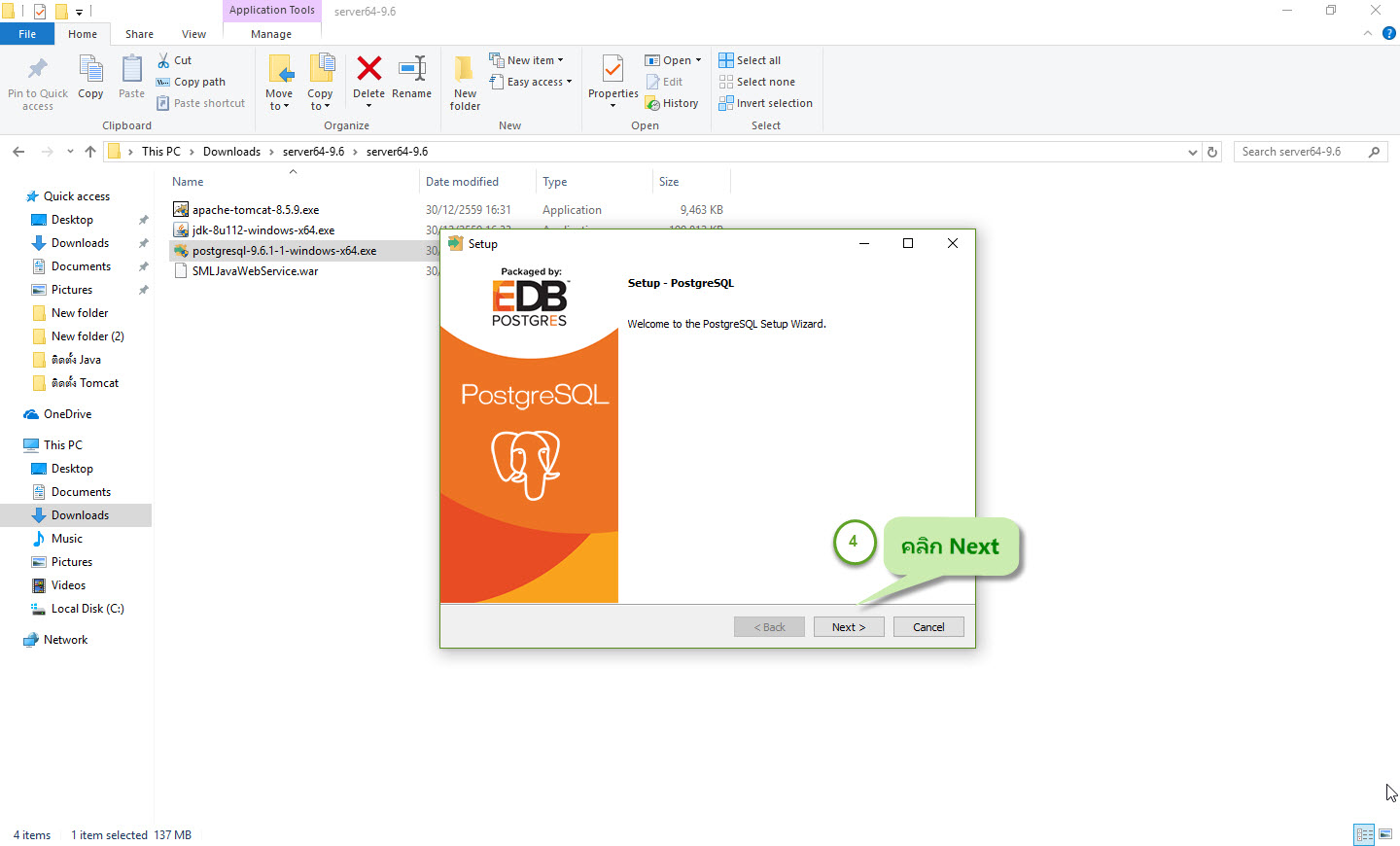Collapse the ribbon with chevron arrow

tap(1368, 33)
